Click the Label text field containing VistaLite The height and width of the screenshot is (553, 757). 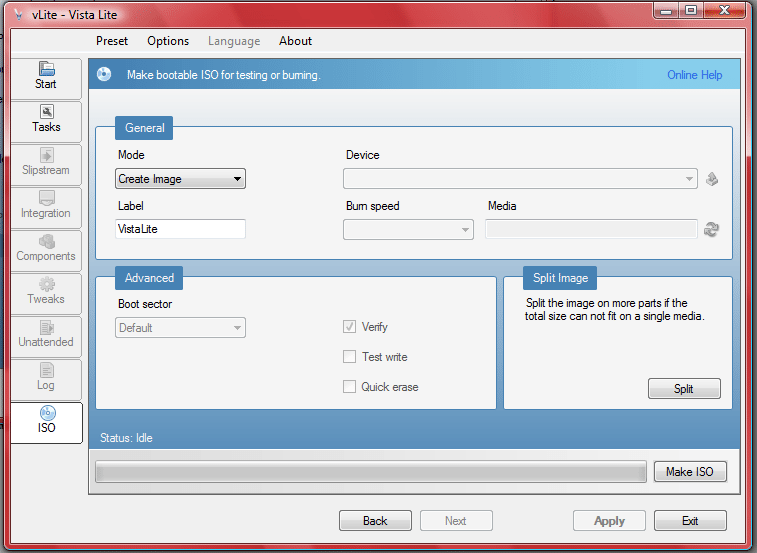pos(181,229)
